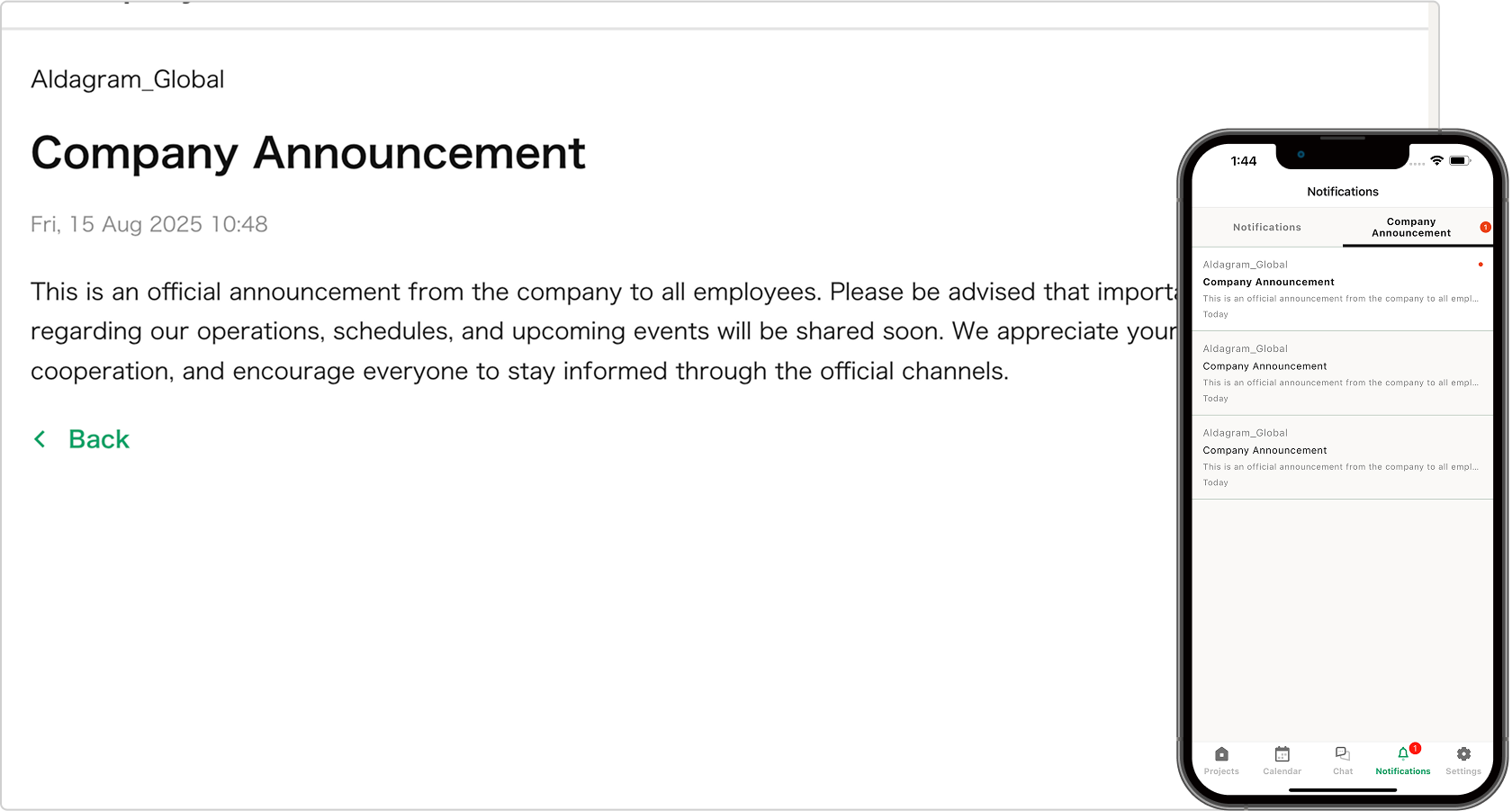Open the third Company Announcement list item
1512x811 pixels.
[x=1341, y=457]
